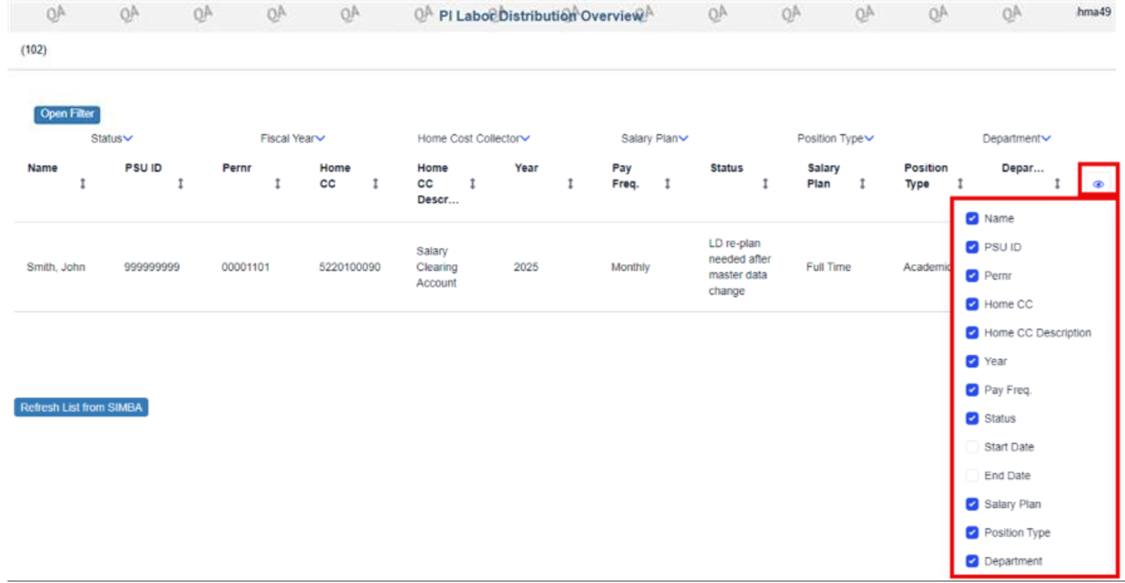The image size is (1125, 583).
Task: Click the Name column header
Action: 42,168
